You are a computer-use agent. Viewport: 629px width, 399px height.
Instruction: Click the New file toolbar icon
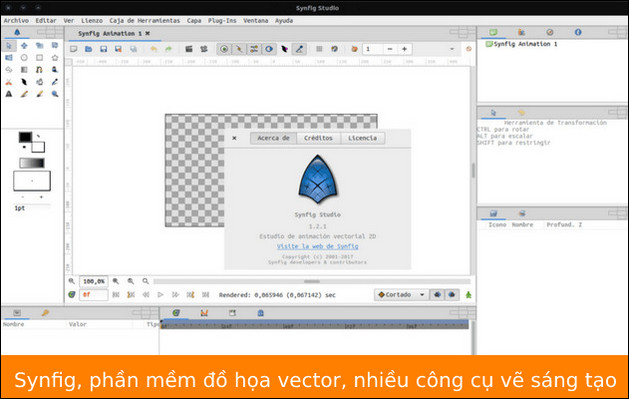tap(74, 49)
